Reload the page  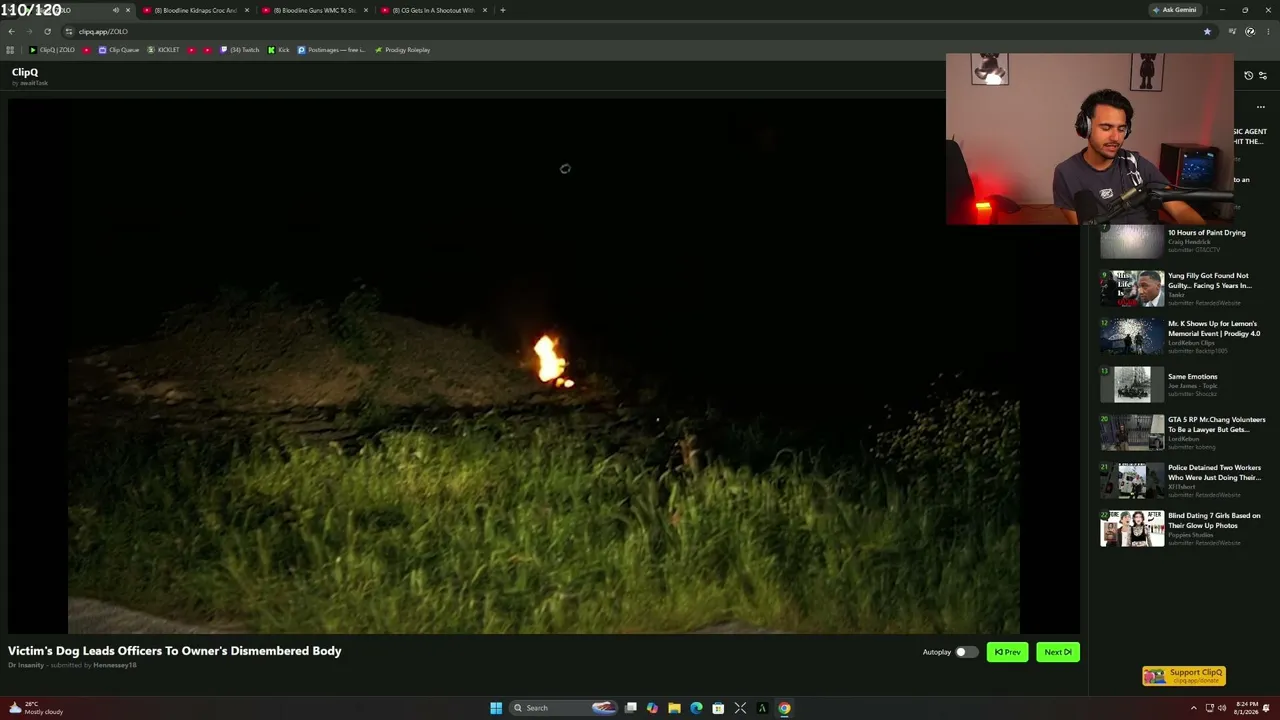[x=47, y=31]
